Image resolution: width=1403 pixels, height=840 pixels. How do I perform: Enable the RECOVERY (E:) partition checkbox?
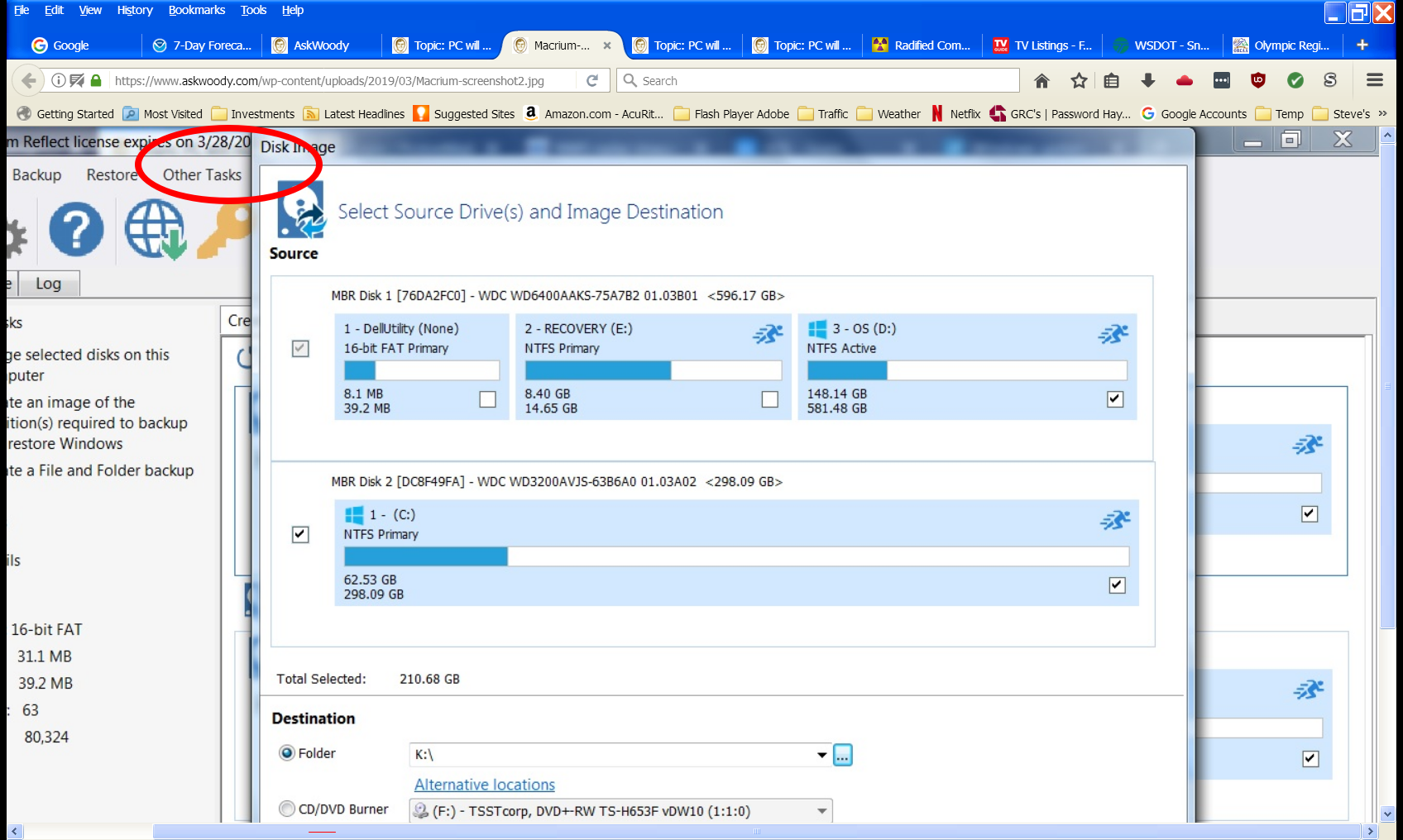[x=770, y=399]
